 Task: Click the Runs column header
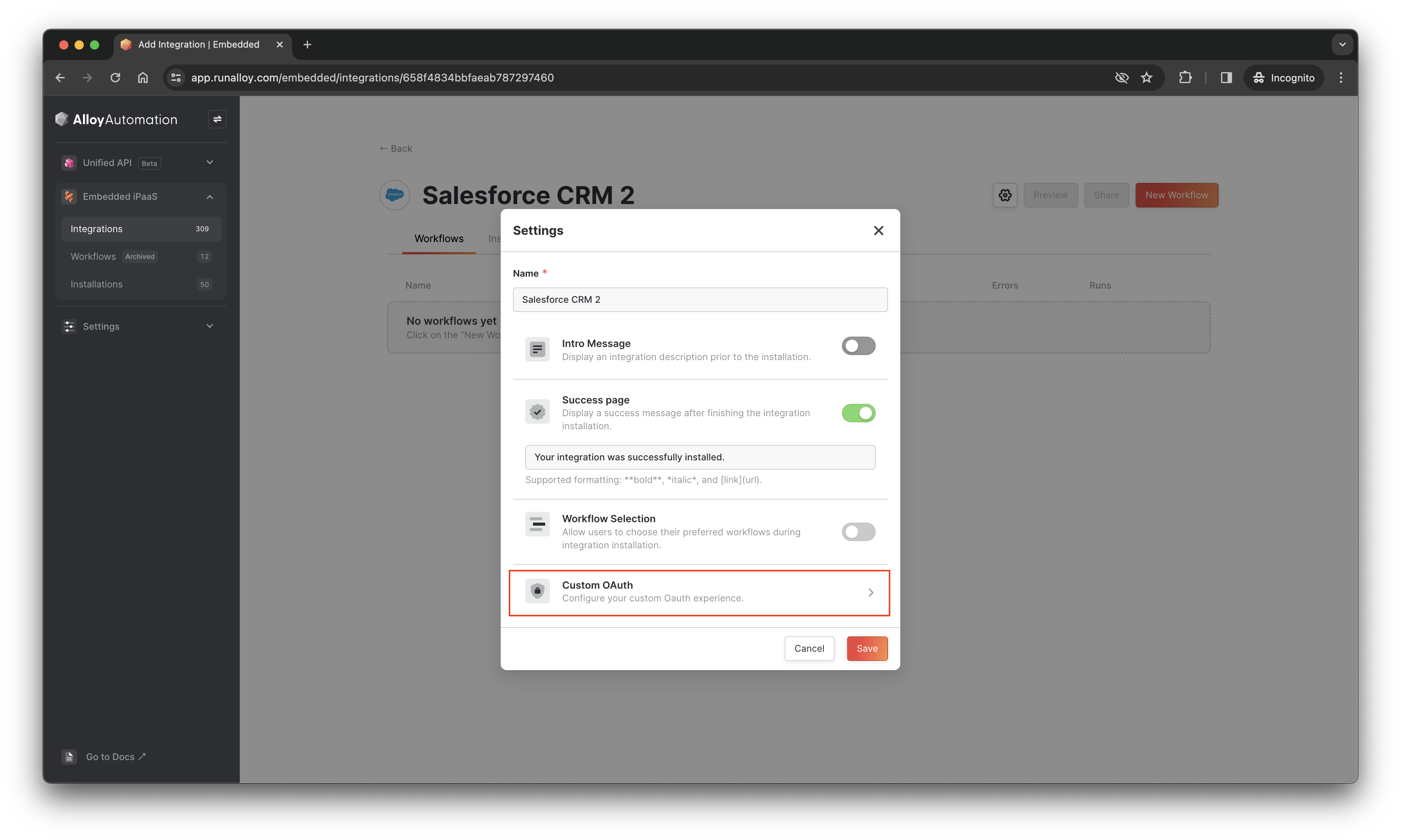(x=1100, y=285)
